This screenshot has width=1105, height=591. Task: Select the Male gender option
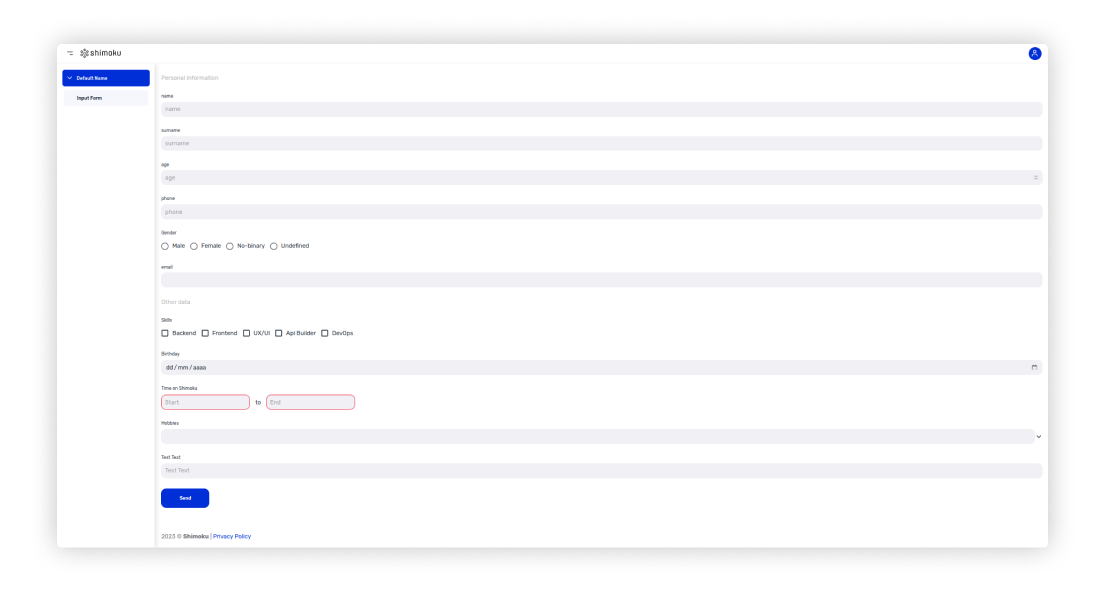point(165,246)
